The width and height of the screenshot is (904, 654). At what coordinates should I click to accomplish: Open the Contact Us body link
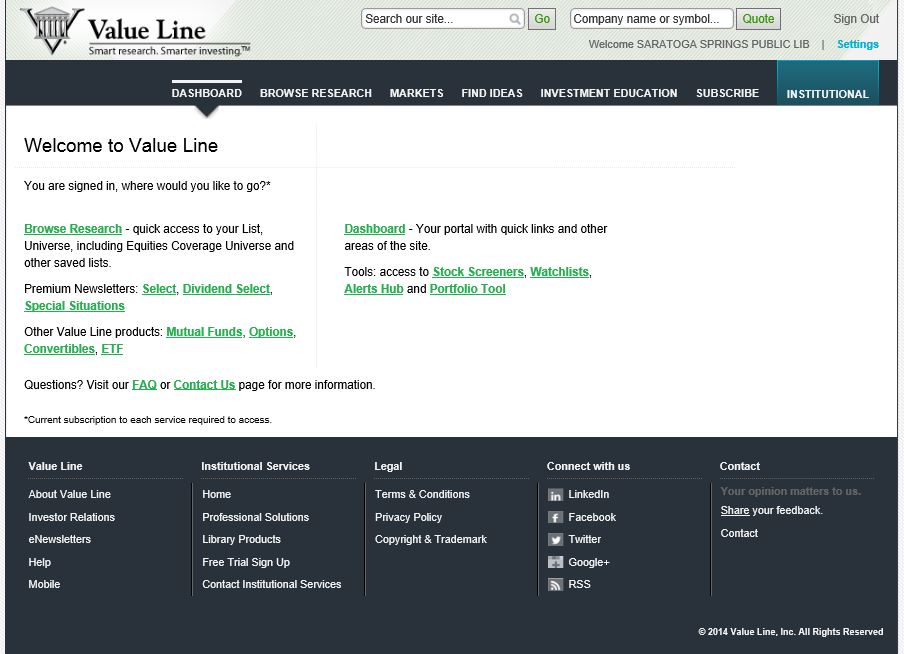coord(204,385)
